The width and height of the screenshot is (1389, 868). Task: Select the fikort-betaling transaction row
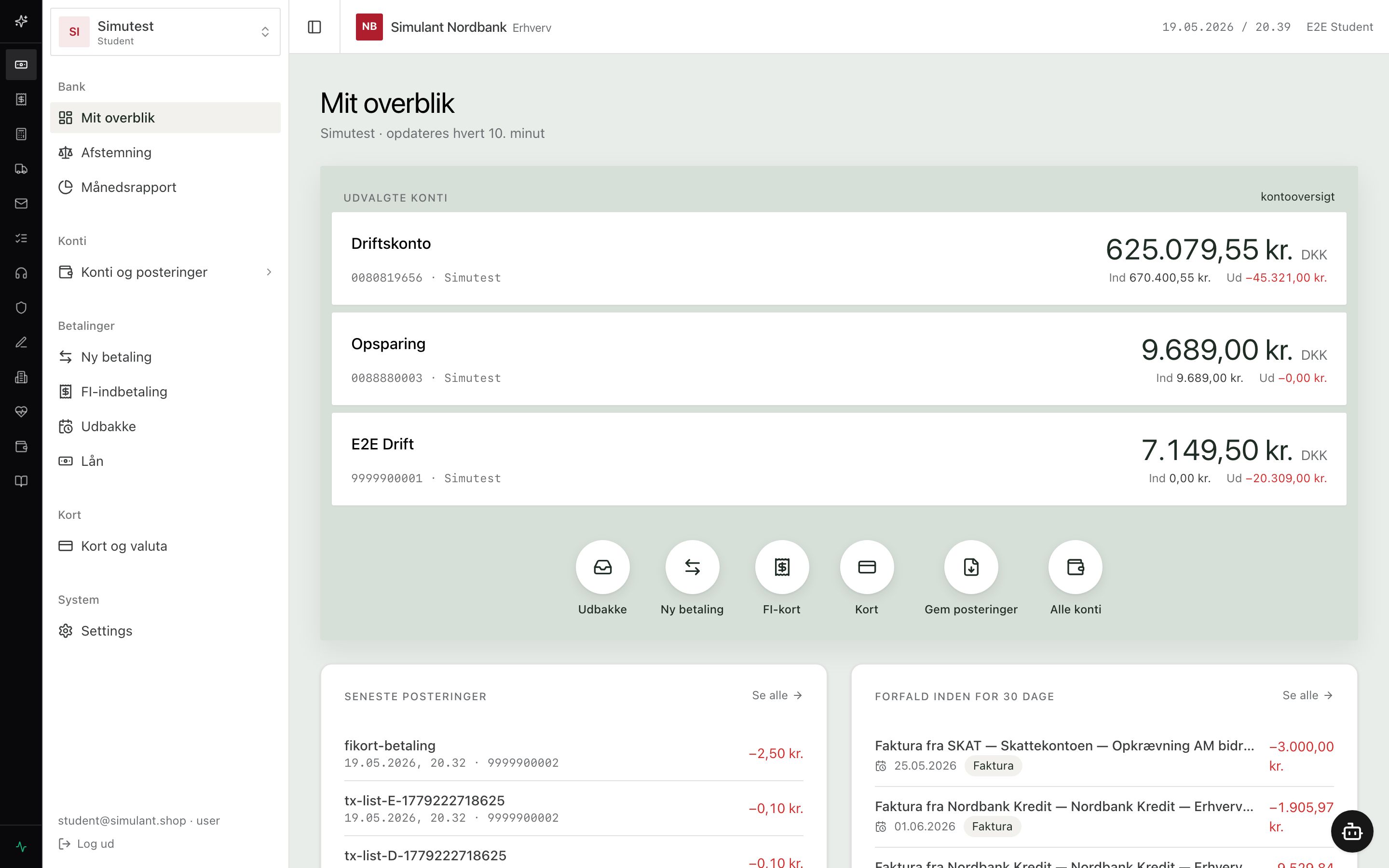573,754
